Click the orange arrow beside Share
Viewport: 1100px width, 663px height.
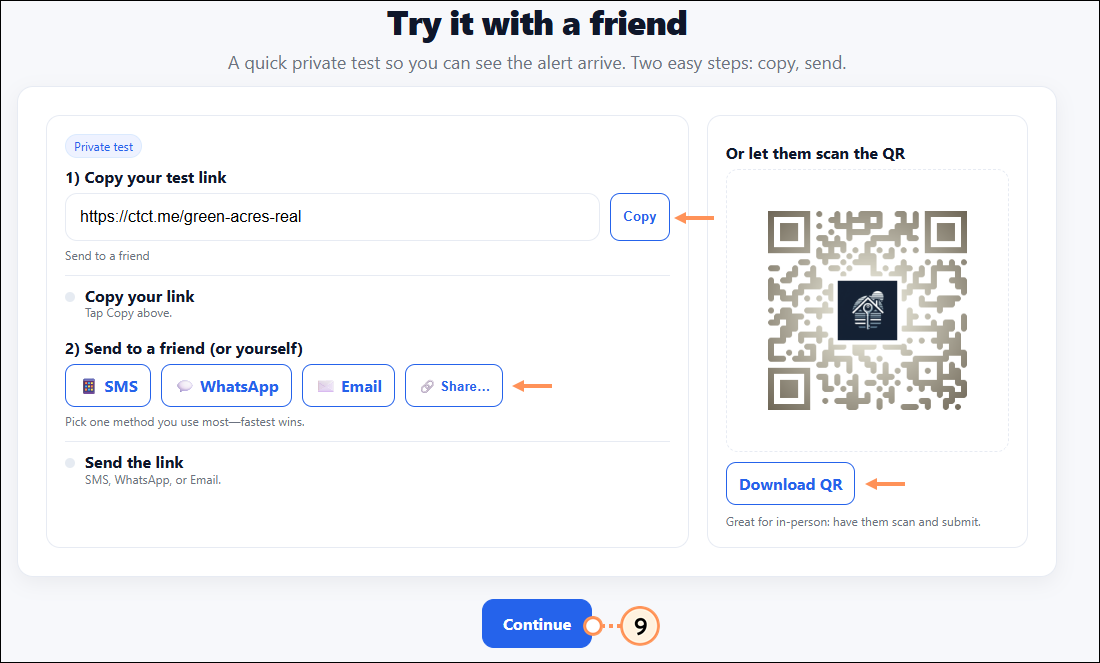(532, 385)
